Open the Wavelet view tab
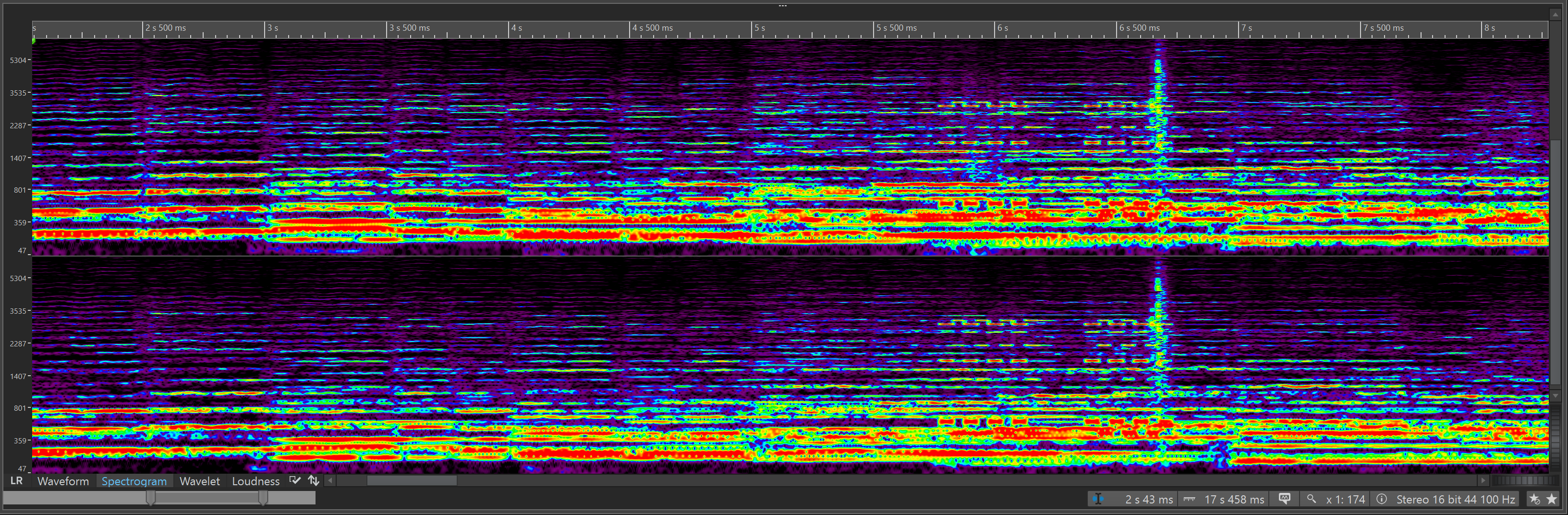This screenshot has height=515, width=1568. 200,481
